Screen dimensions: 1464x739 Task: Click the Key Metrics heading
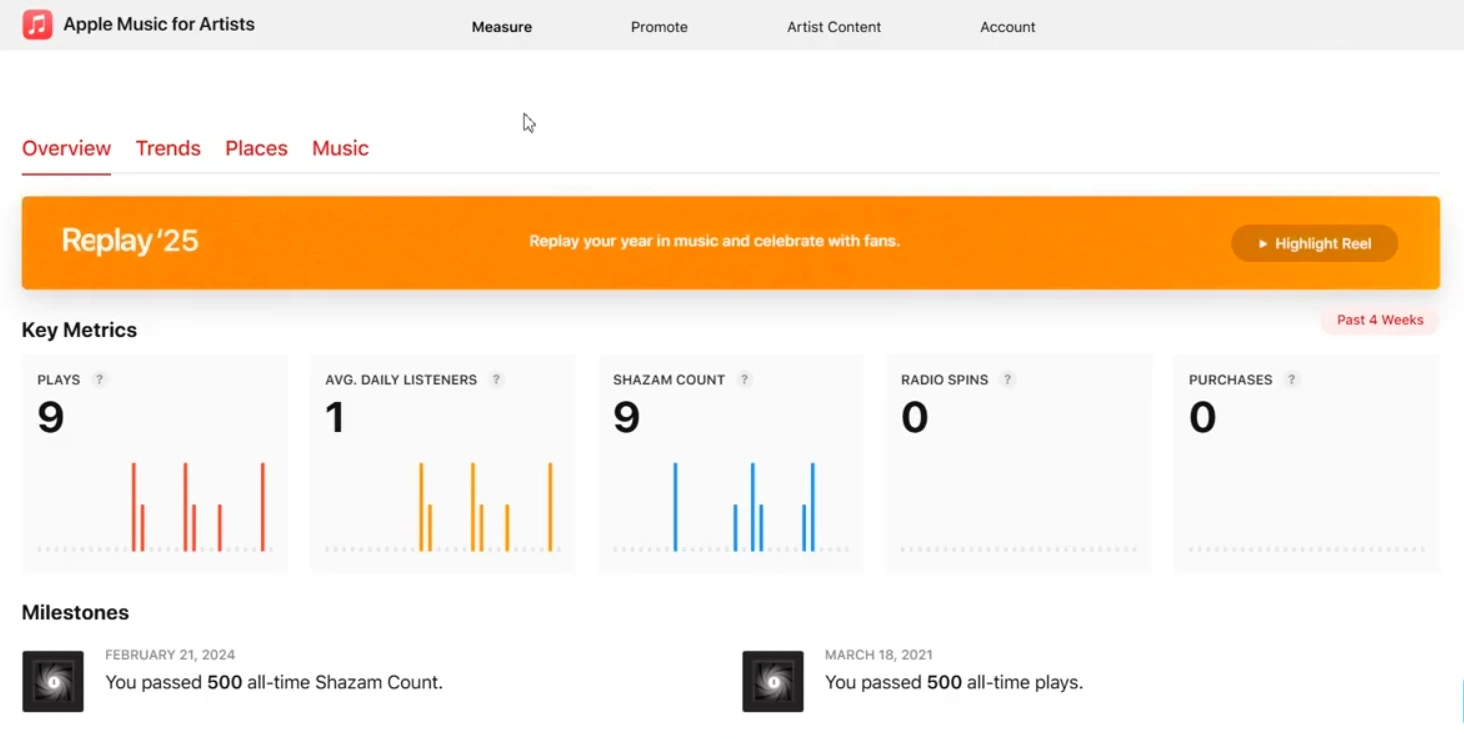coord(79,330)
